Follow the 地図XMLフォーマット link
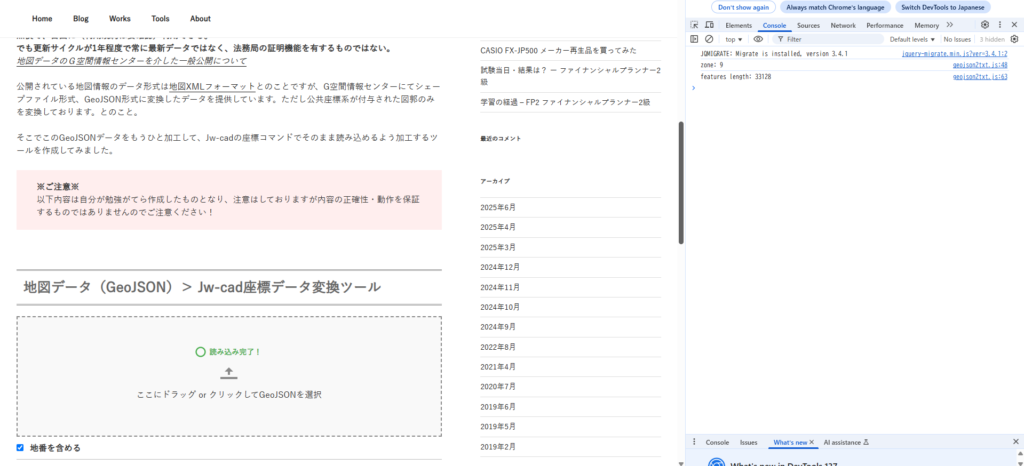The height and width of the screenshot is (466, 1024). coord(212,86)
